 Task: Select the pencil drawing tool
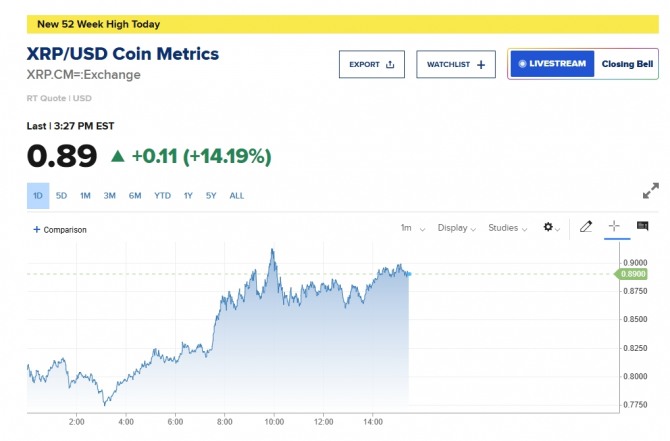point(586,227)
